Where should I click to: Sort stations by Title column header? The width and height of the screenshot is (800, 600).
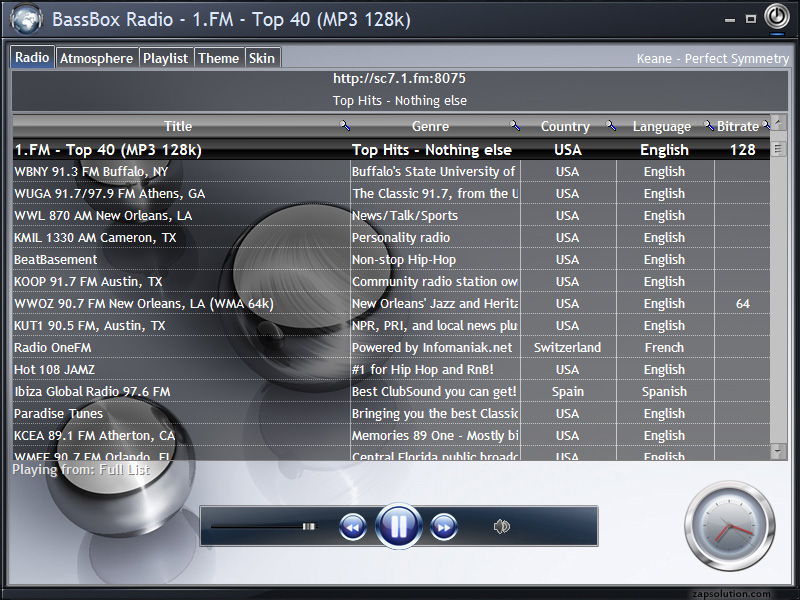178,126
